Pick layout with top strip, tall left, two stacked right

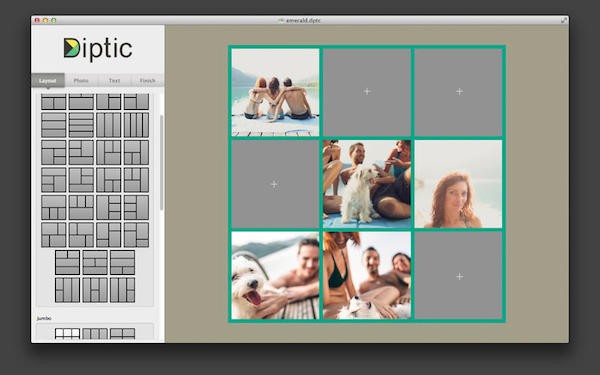click(54, 152)
